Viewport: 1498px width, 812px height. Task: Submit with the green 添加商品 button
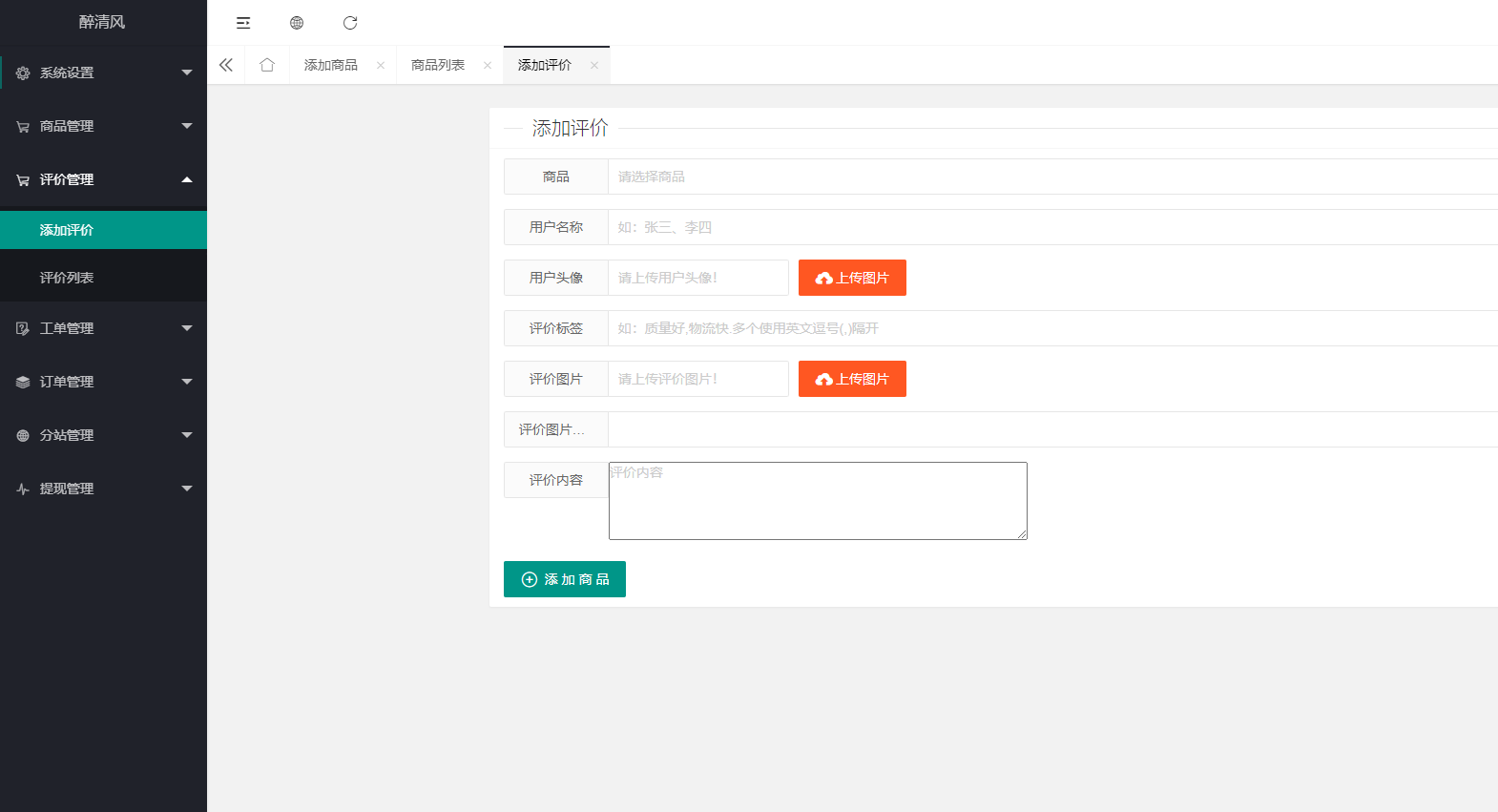click(565, 579)
